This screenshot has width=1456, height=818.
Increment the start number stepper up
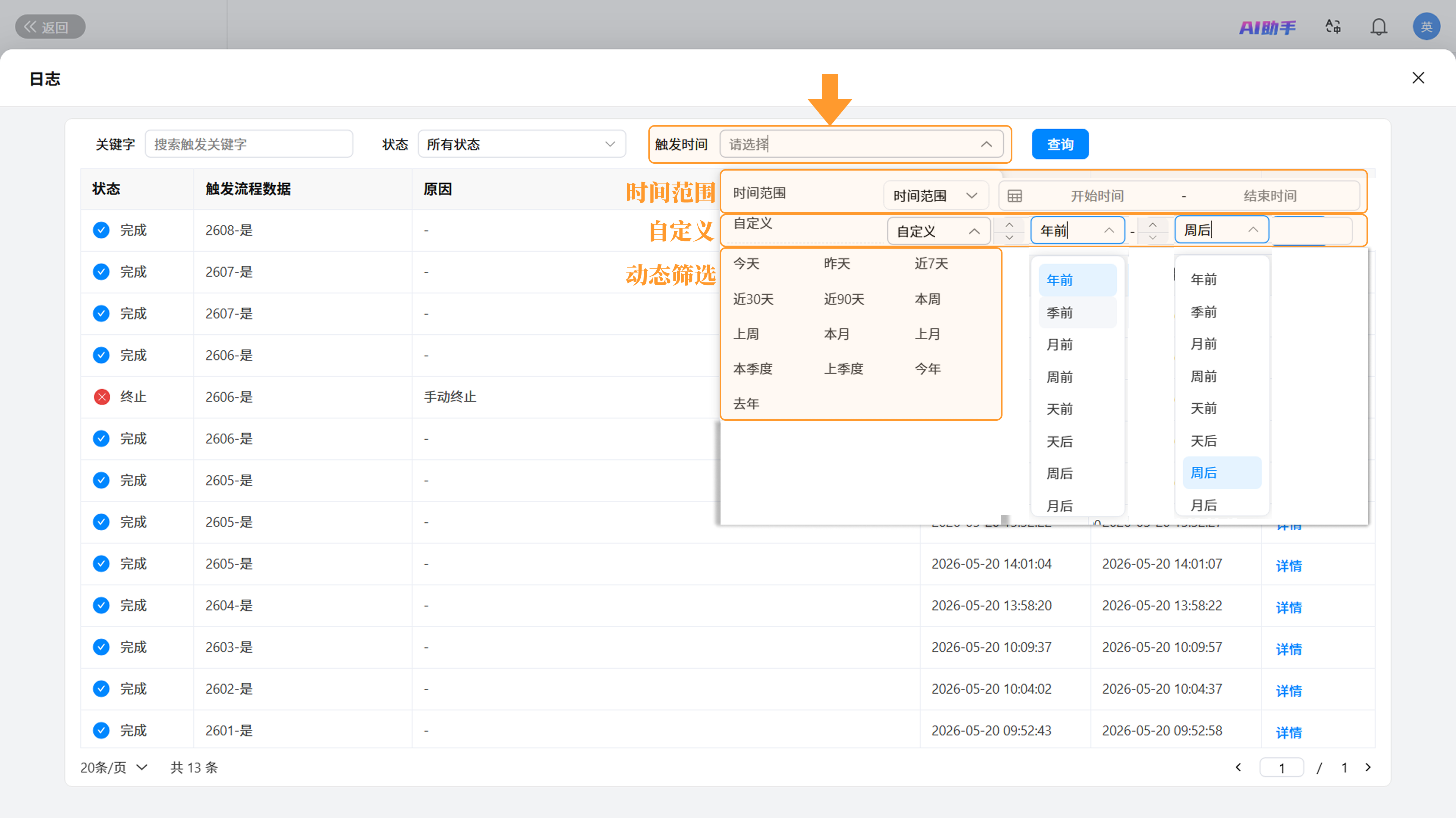pyautogui.click(x=1009, y=224)
